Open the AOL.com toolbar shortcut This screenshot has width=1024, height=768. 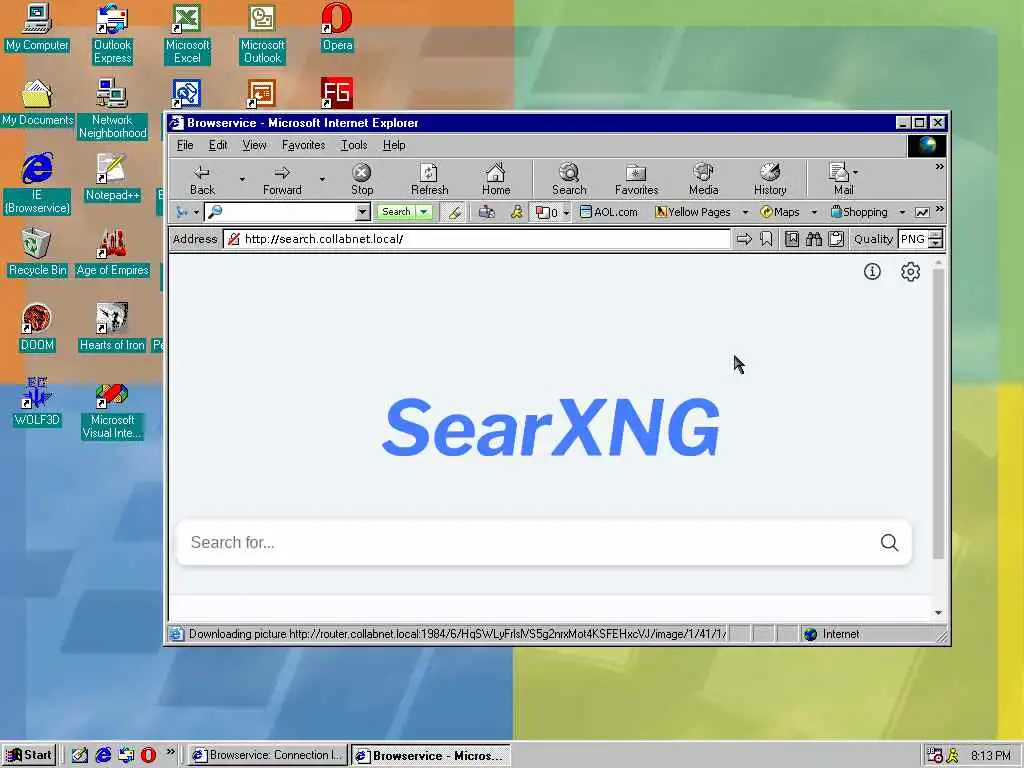pos(609,212)
